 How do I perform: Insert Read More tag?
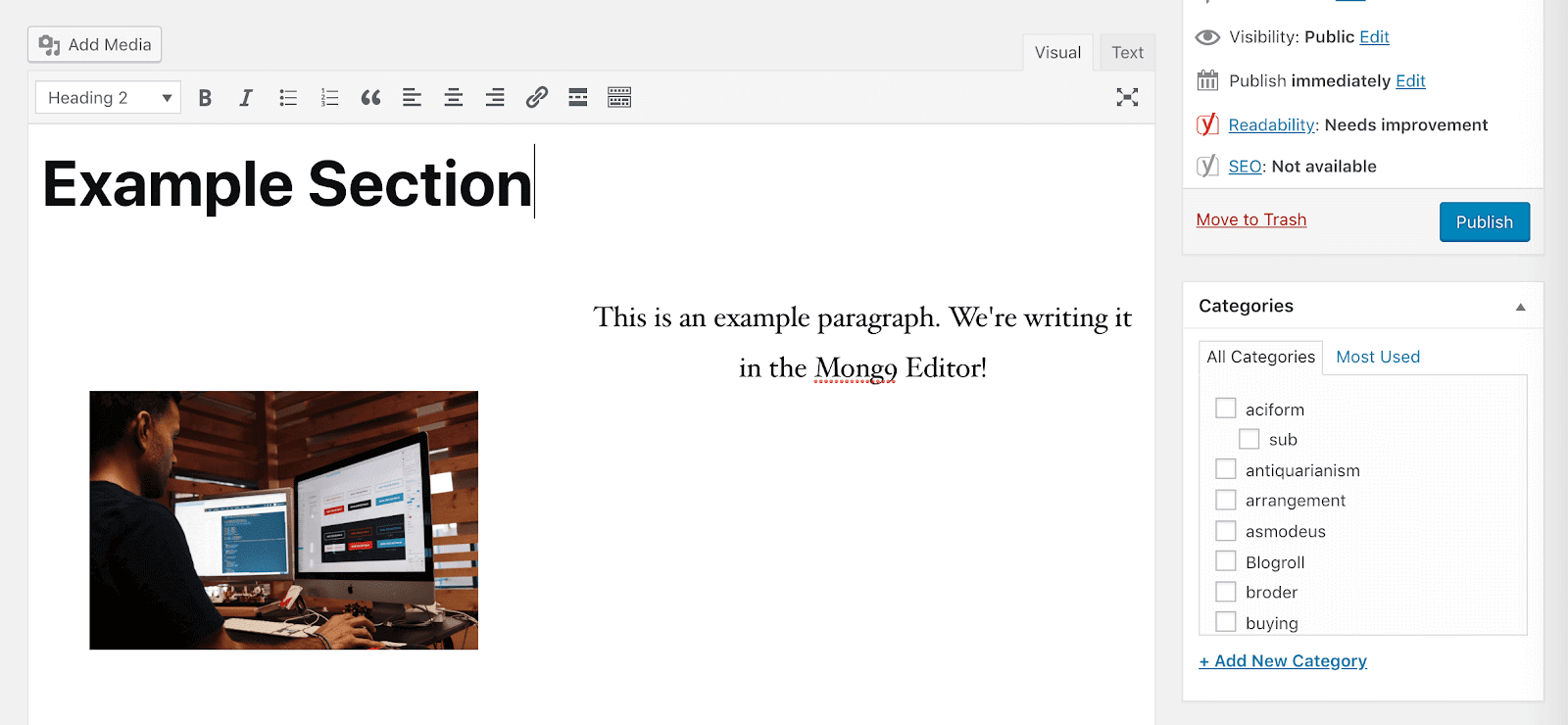578,98
